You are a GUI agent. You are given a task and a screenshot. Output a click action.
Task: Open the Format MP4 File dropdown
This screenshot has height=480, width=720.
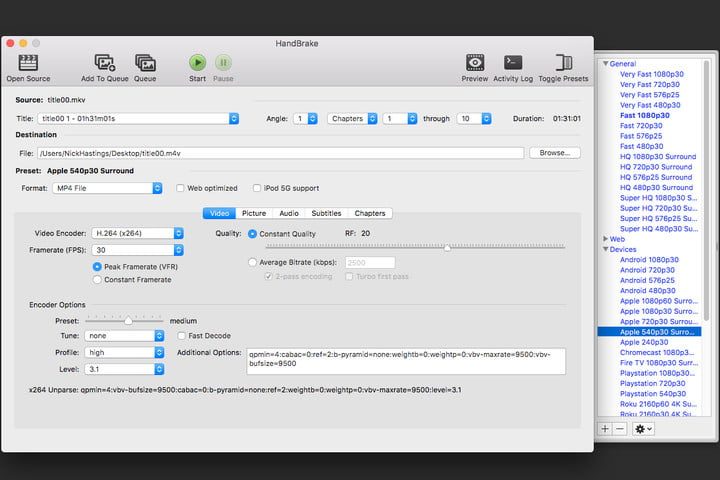pyautogui.click(x=107, y=188)
